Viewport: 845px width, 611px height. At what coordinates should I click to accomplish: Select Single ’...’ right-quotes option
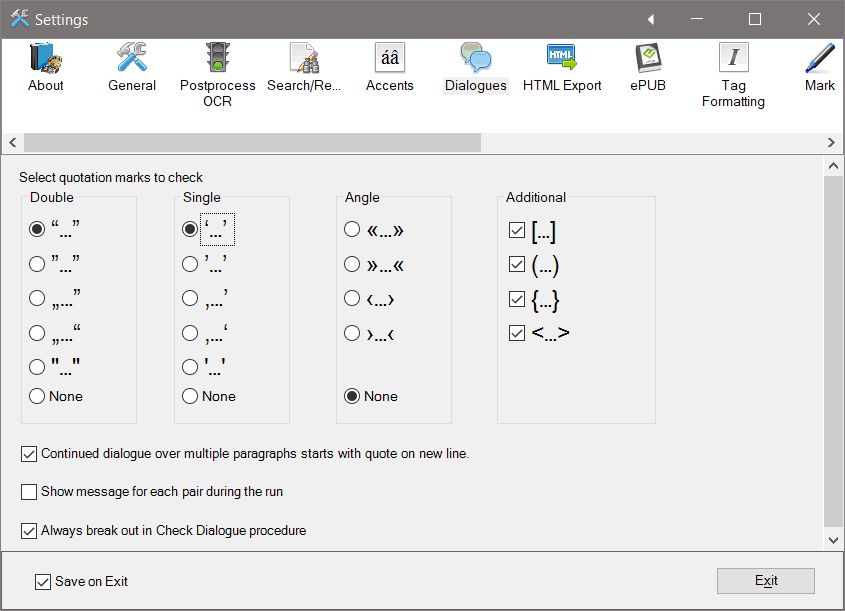tap(190, 264)
